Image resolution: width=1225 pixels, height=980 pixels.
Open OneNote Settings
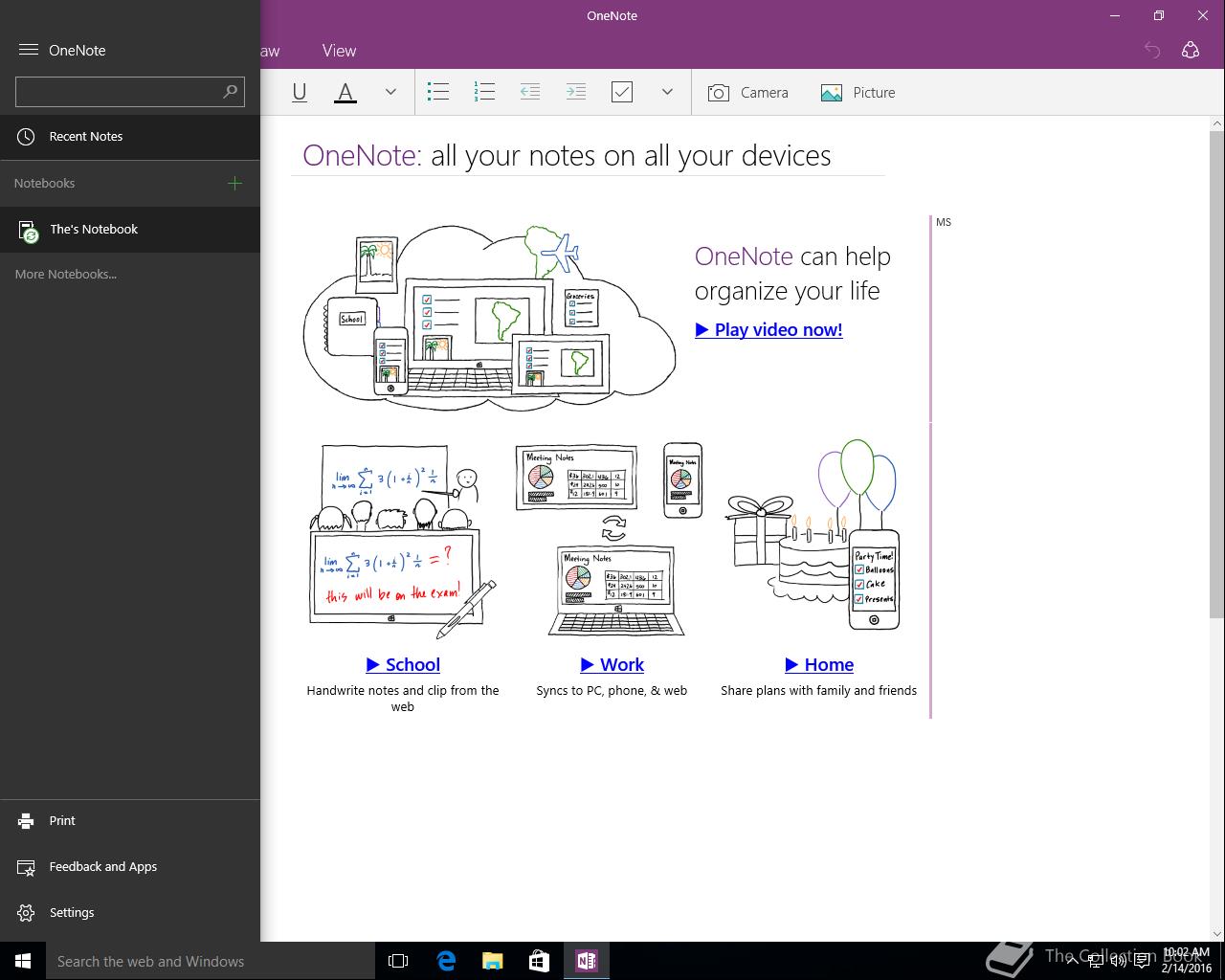click(x=130, y=913)
